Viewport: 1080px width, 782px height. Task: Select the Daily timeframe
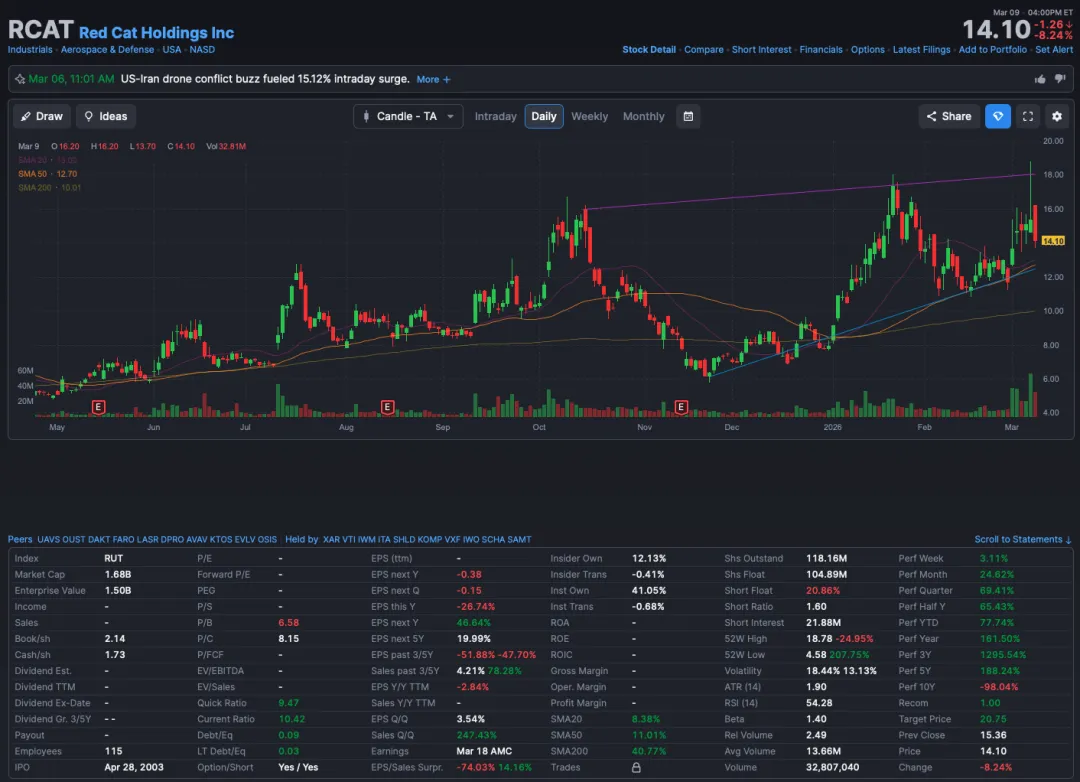tap(543, 116)
